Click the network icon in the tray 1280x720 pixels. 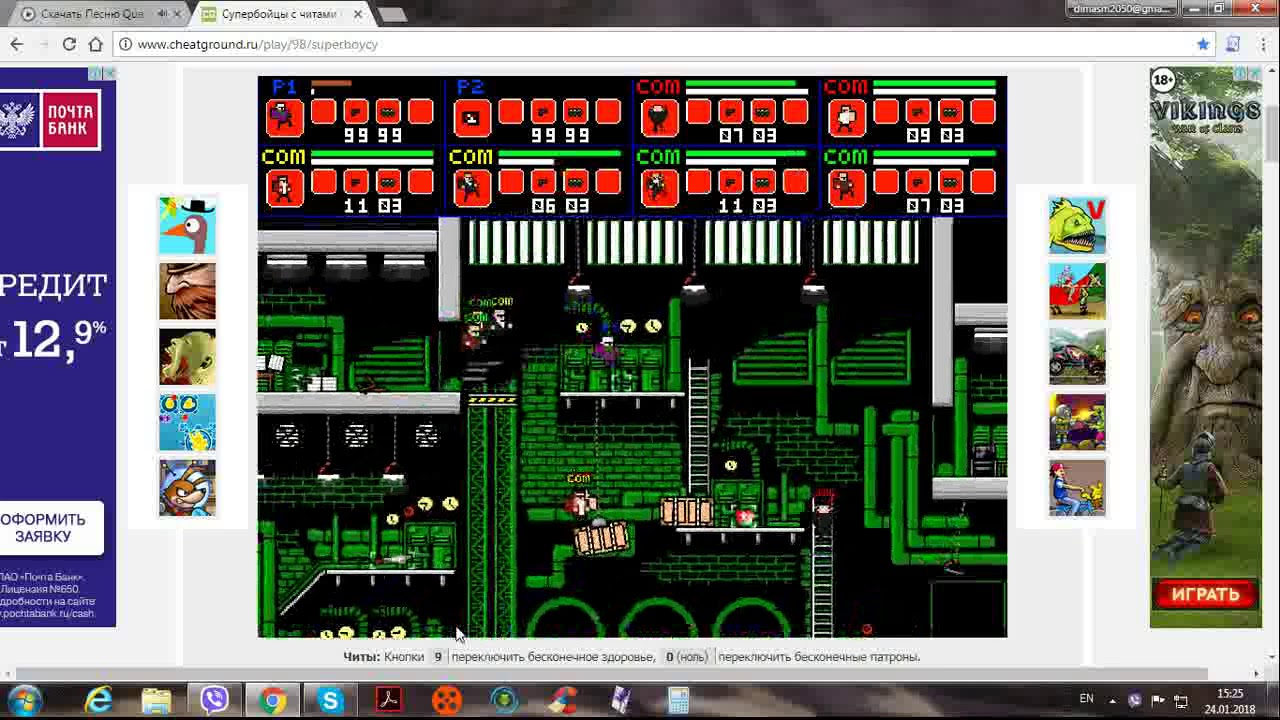(x=1180, y=700)
